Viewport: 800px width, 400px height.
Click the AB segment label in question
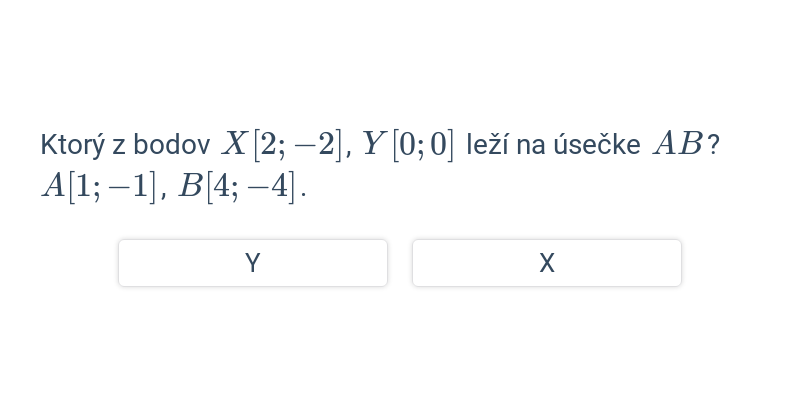679,144
